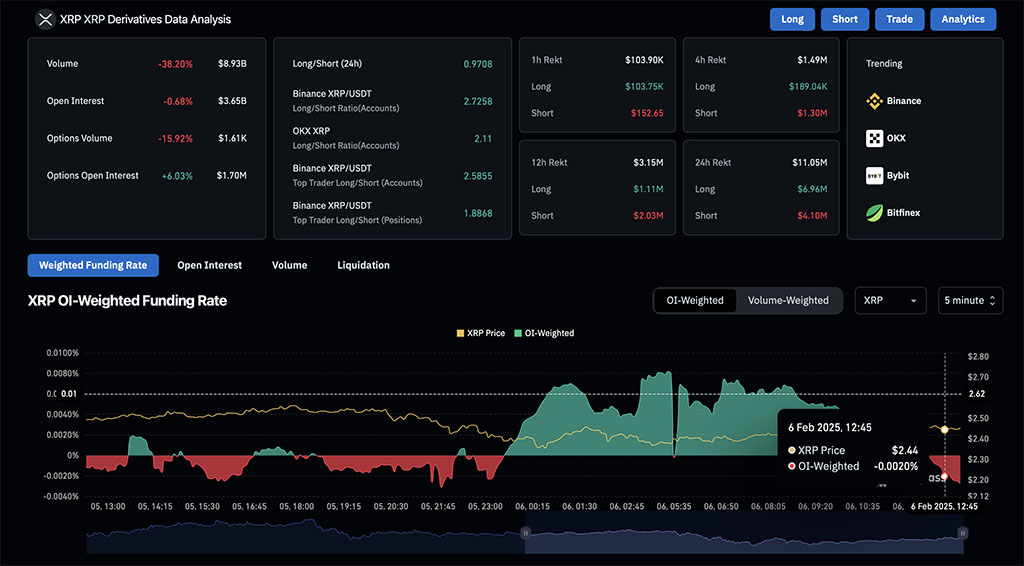Click the Bybit link in Trending
The width and height of the screenshot is (1024, 566).
pyautogui.click(x=898, y=176)
